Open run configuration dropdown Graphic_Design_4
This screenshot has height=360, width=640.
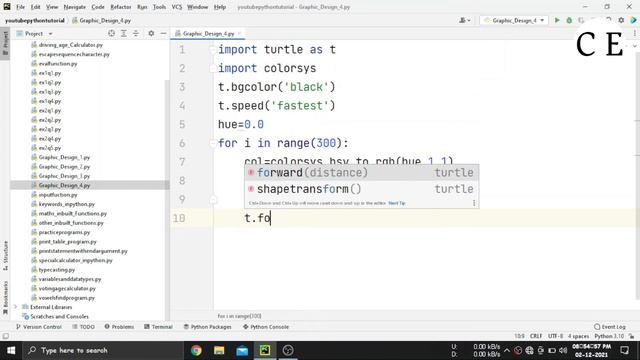click(x=513, y=20)
